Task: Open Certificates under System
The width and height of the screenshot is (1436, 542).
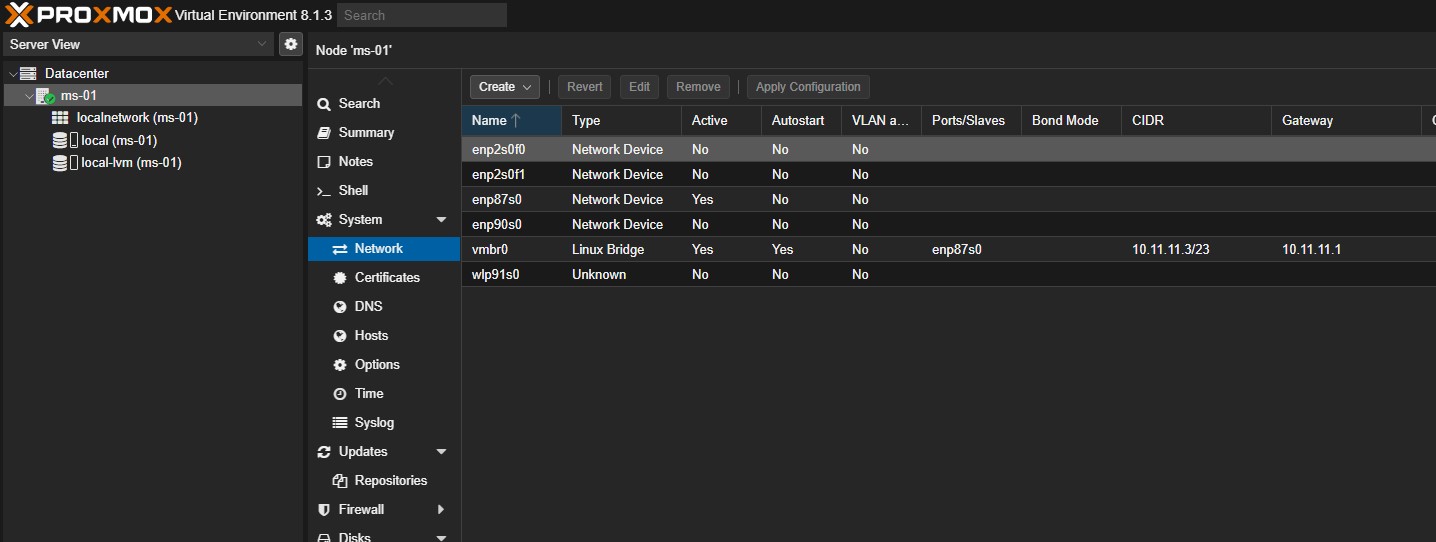Action: click(386, 277)
